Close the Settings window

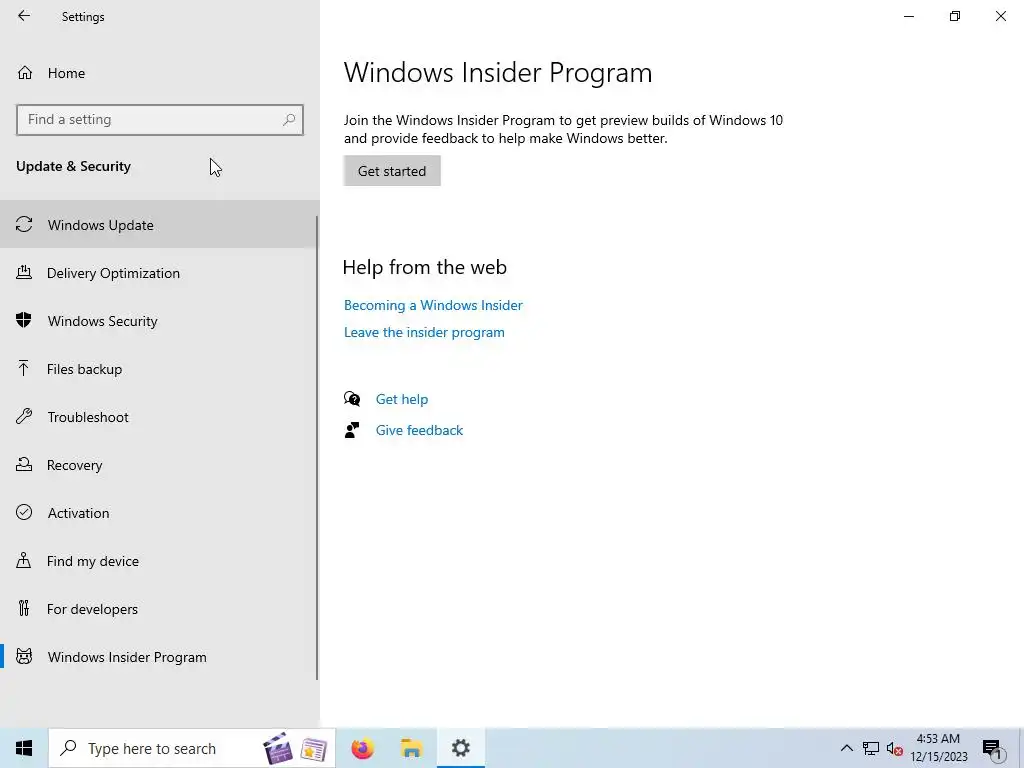(1000, 16)
